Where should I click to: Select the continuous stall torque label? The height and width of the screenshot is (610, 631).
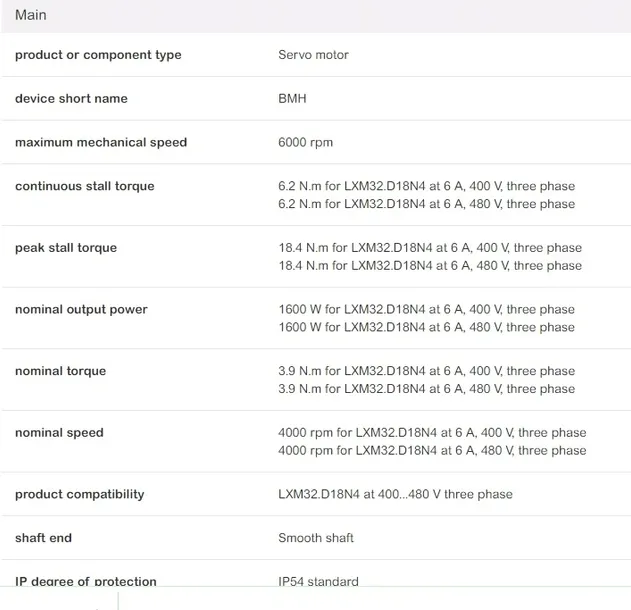(x=85, y=186)
